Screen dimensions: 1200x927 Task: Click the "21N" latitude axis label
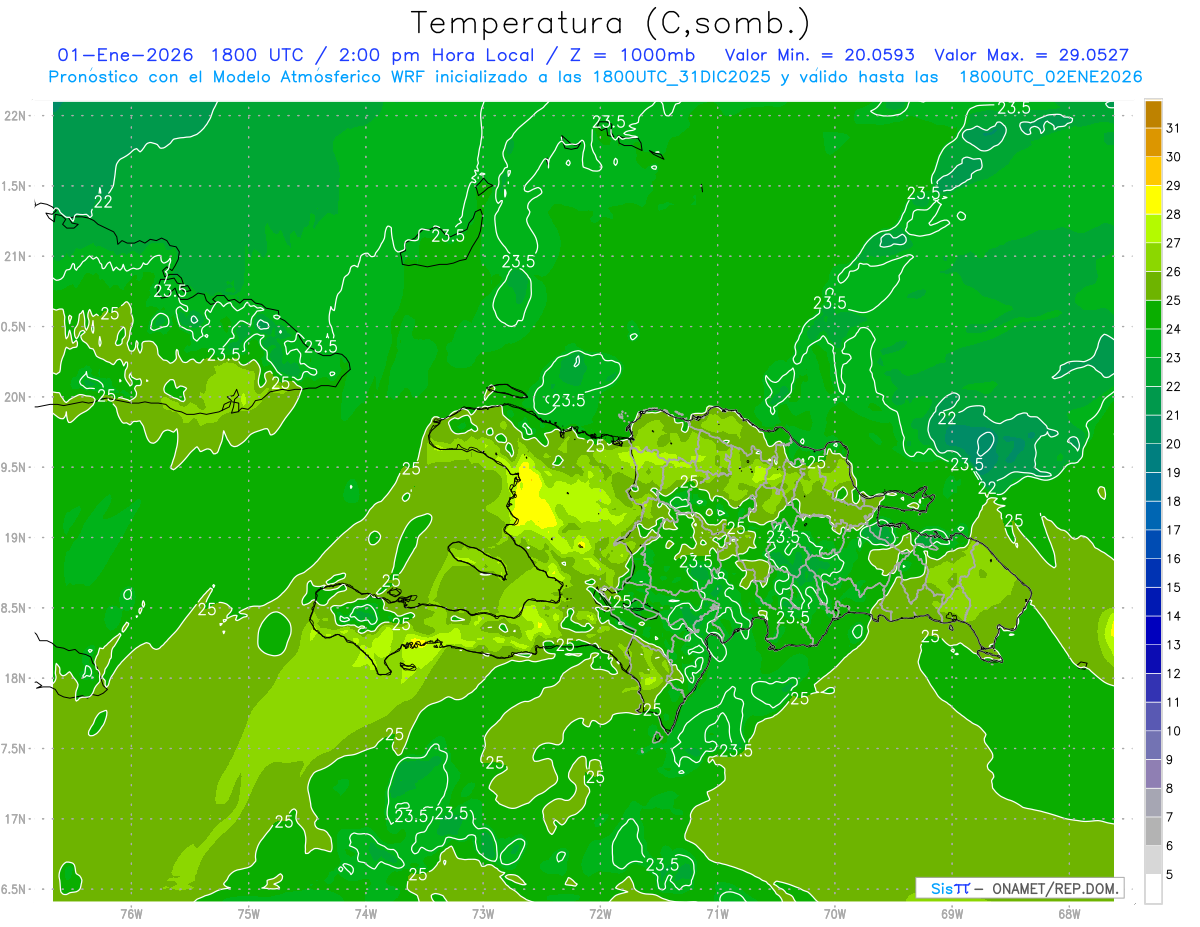(x=16, y=256)
